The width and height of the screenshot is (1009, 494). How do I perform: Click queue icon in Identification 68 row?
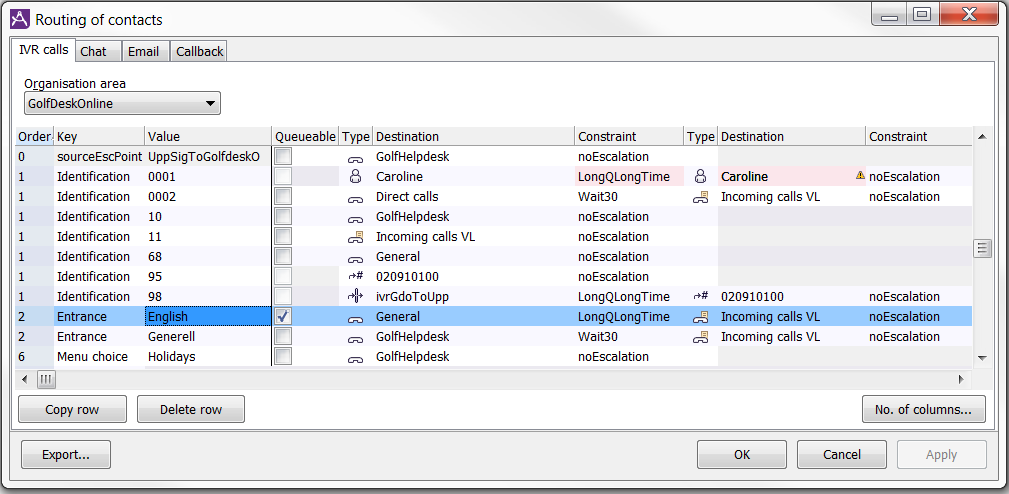(355, 257)
